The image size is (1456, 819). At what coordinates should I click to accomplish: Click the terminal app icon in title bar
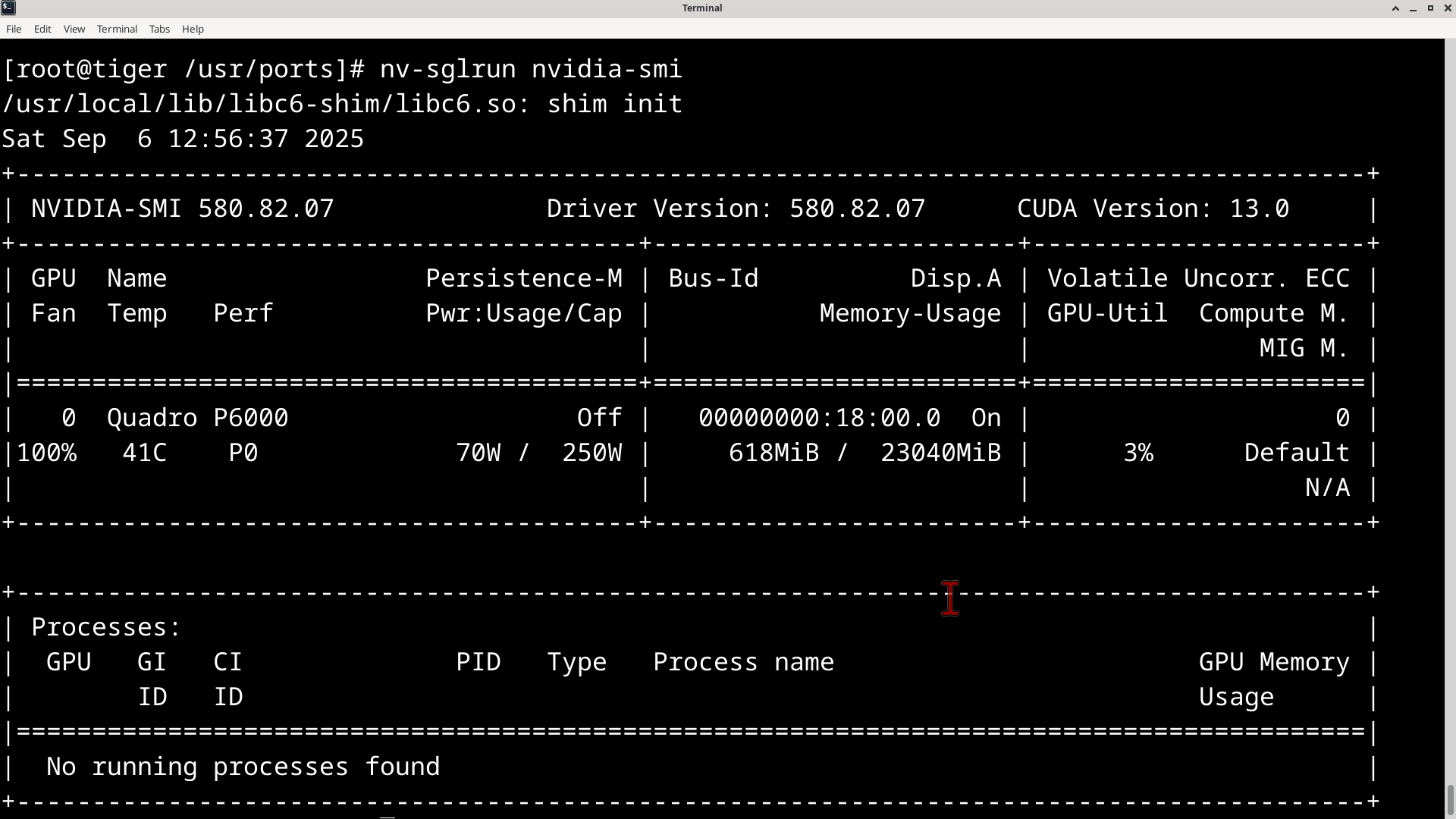click(x=8, y=8)
